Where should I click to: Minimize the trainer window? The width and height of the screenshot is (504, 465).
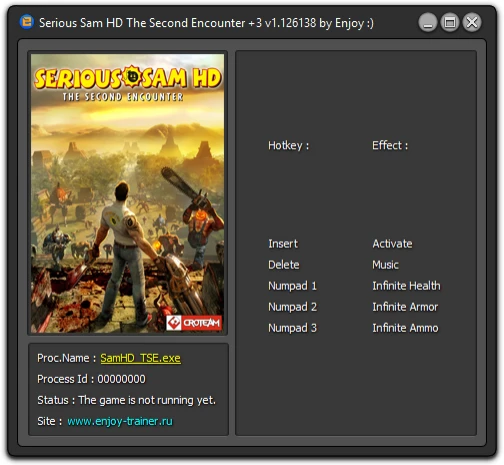pos(428,23)
